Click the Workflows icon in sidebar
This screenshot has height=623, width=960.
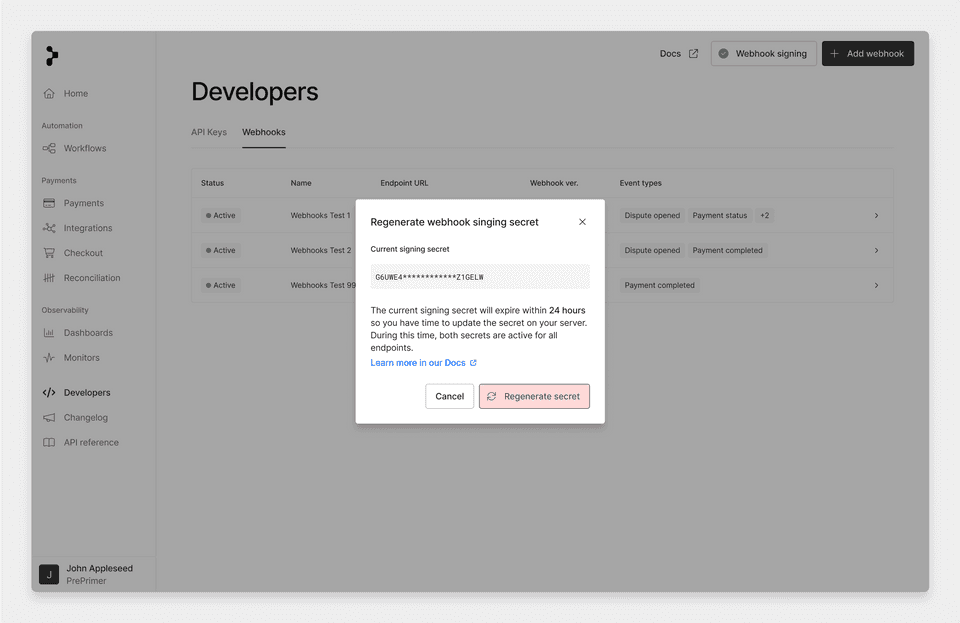49,148
